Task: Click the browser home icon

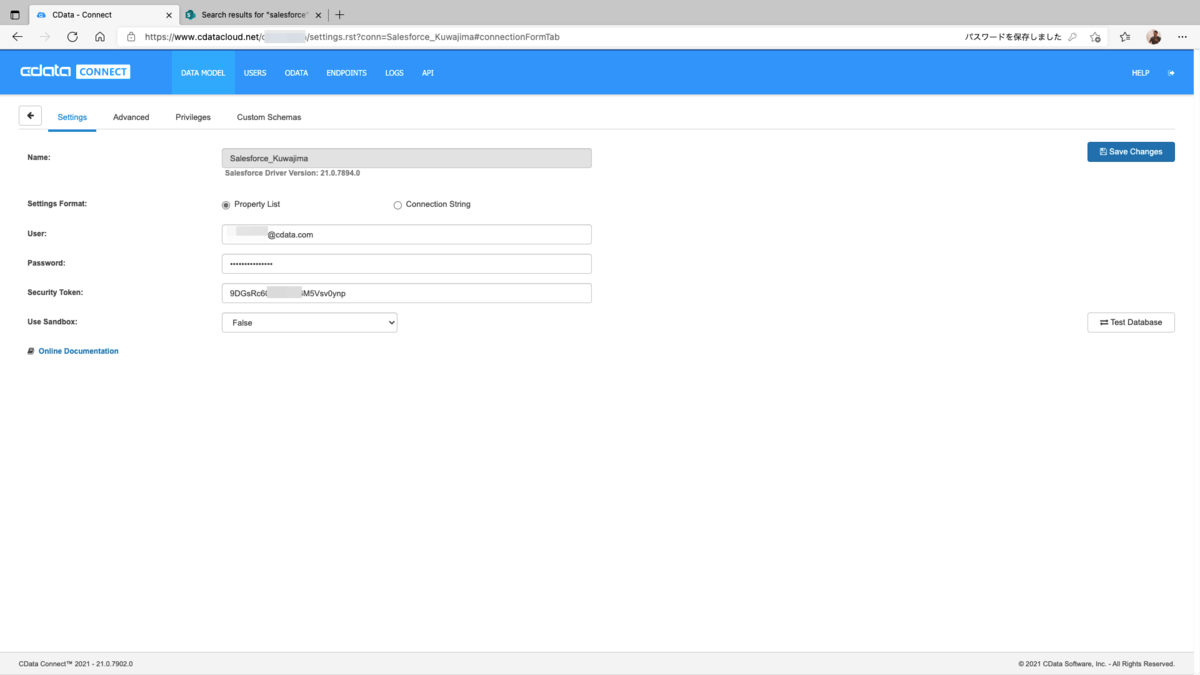Action: pyautogui.click(x=100, y=37)
